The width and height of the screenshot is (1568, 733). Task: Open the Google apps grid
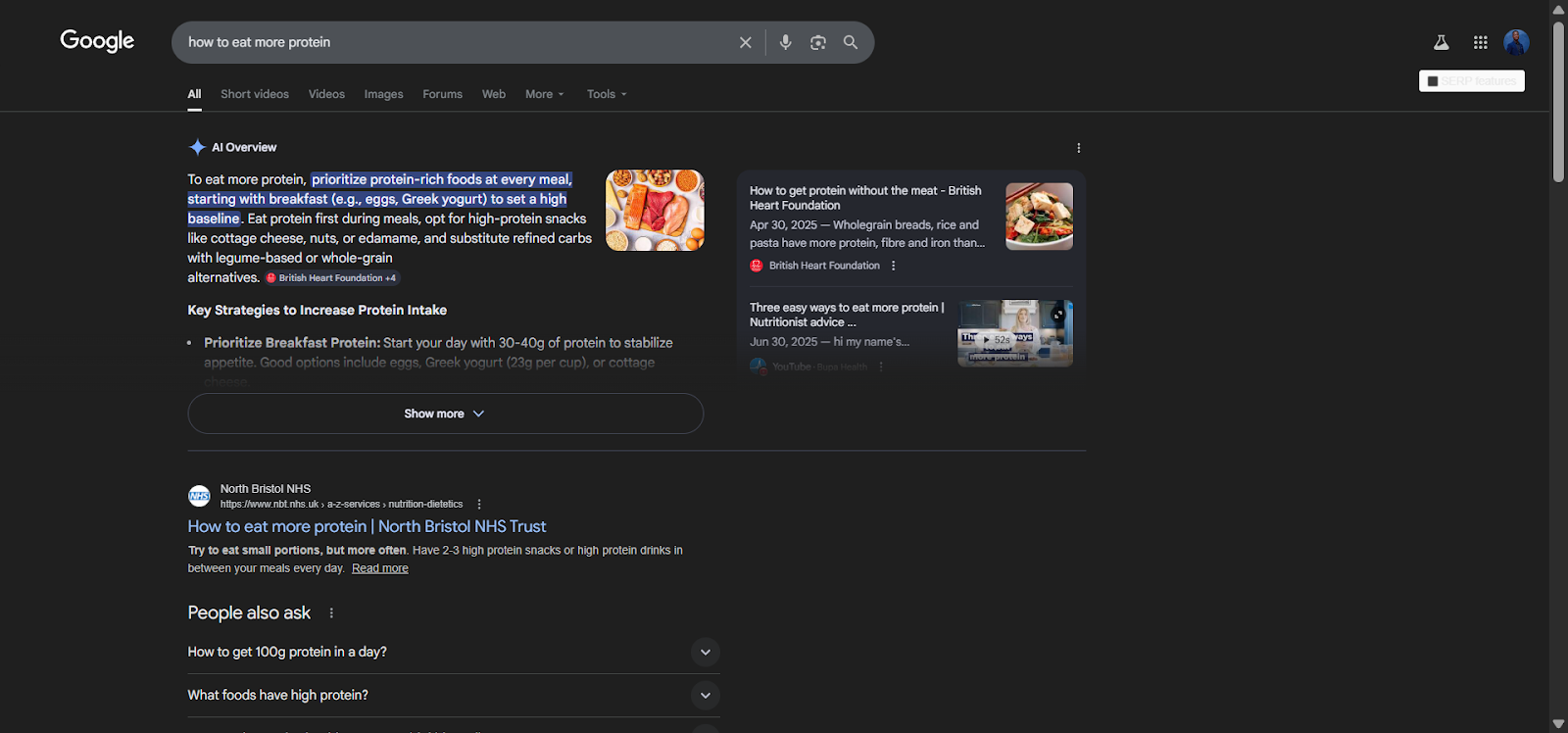(1481, 42)
